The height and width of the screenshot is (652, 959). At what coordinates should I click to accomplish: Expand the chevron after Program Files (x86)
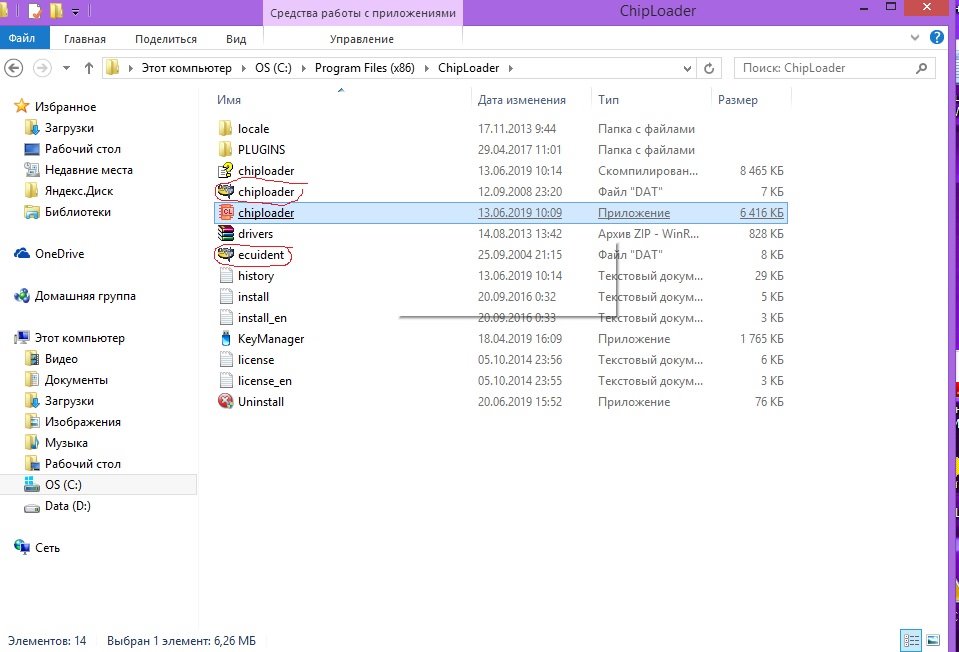click(x=427, y=68)
